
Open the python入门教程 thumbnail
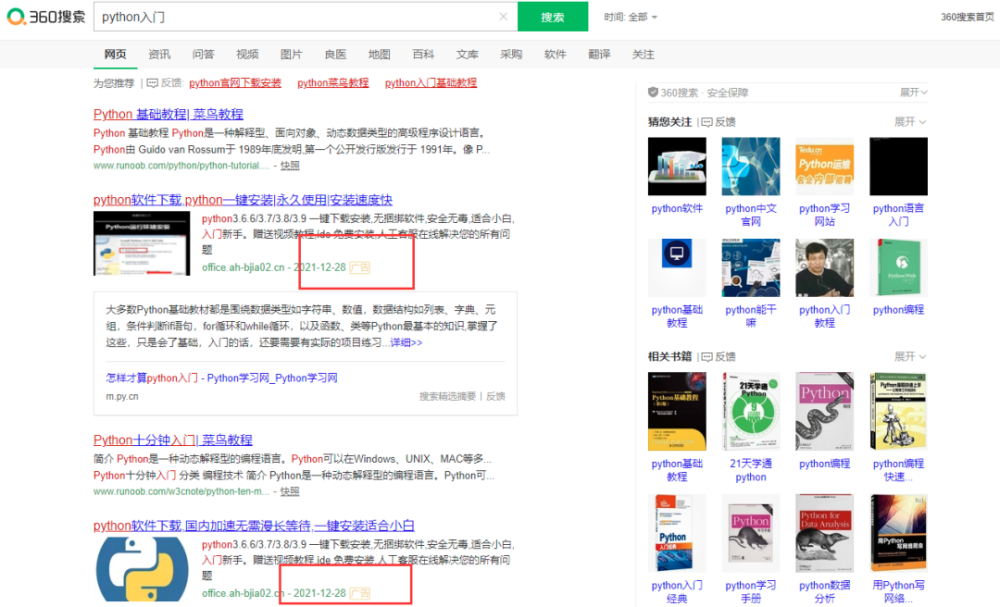tap(825, 268)
